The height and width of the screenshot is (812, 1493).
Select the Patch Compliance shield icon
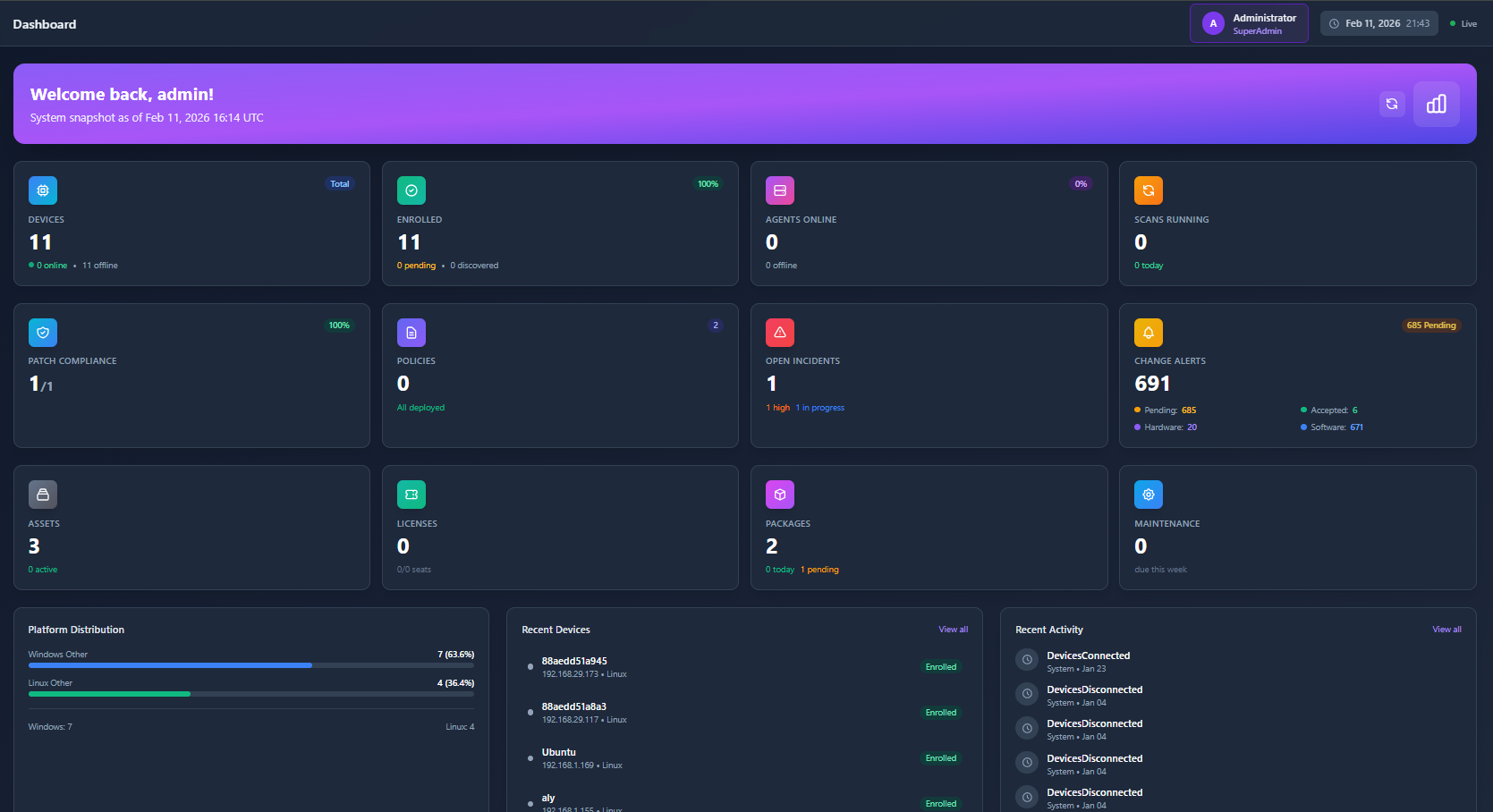[43, 332]
